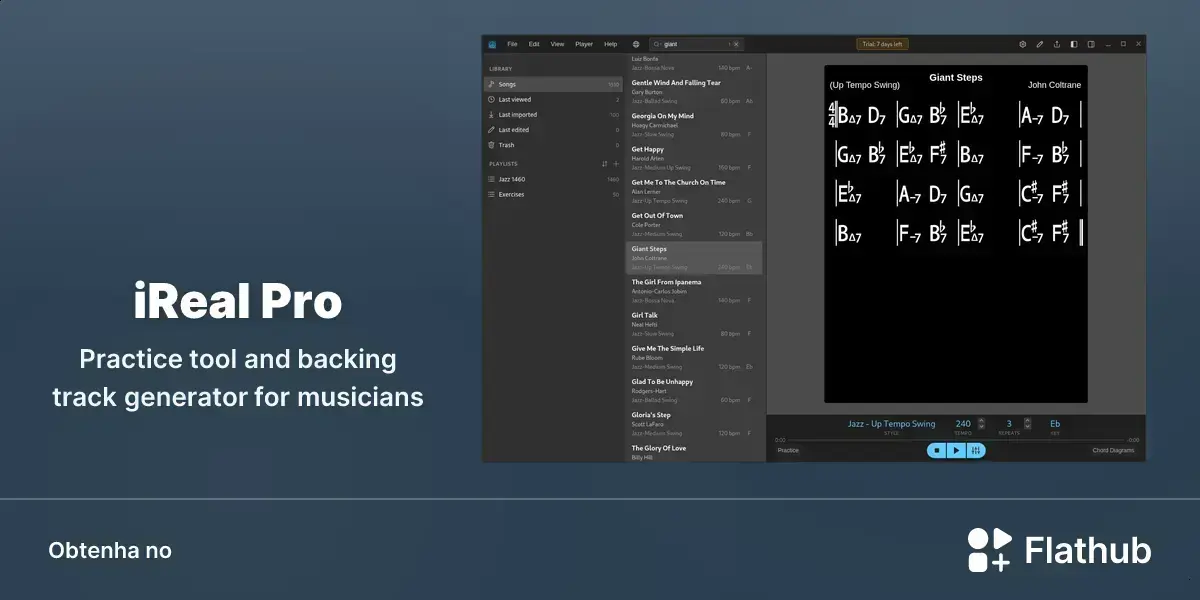Increase tempo with the up arrow
This screenshot has height=600, width=1200.
(x=981, y=421)
